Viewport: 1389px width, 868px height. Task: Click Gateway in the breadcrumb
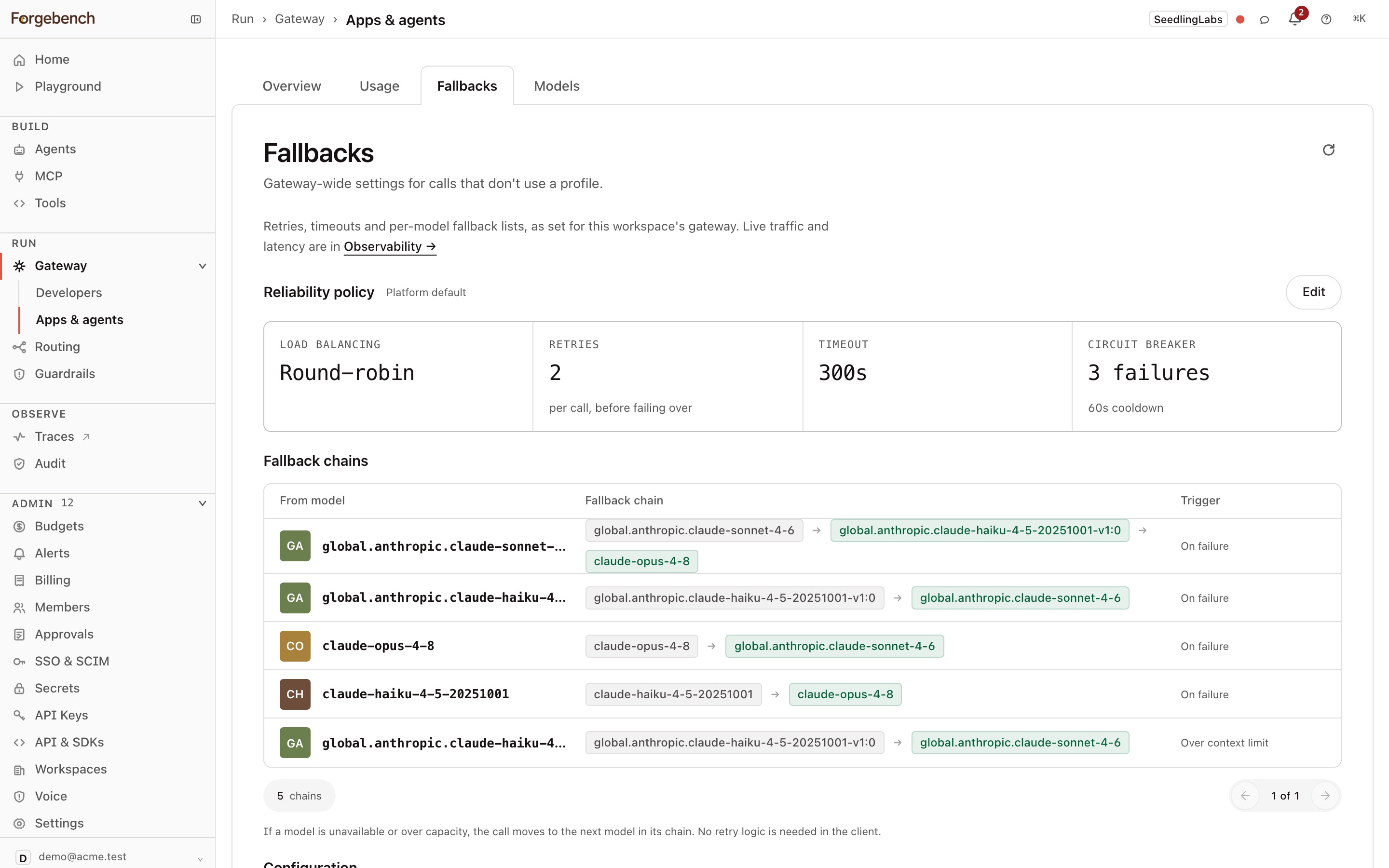click(x=300, y=19)
